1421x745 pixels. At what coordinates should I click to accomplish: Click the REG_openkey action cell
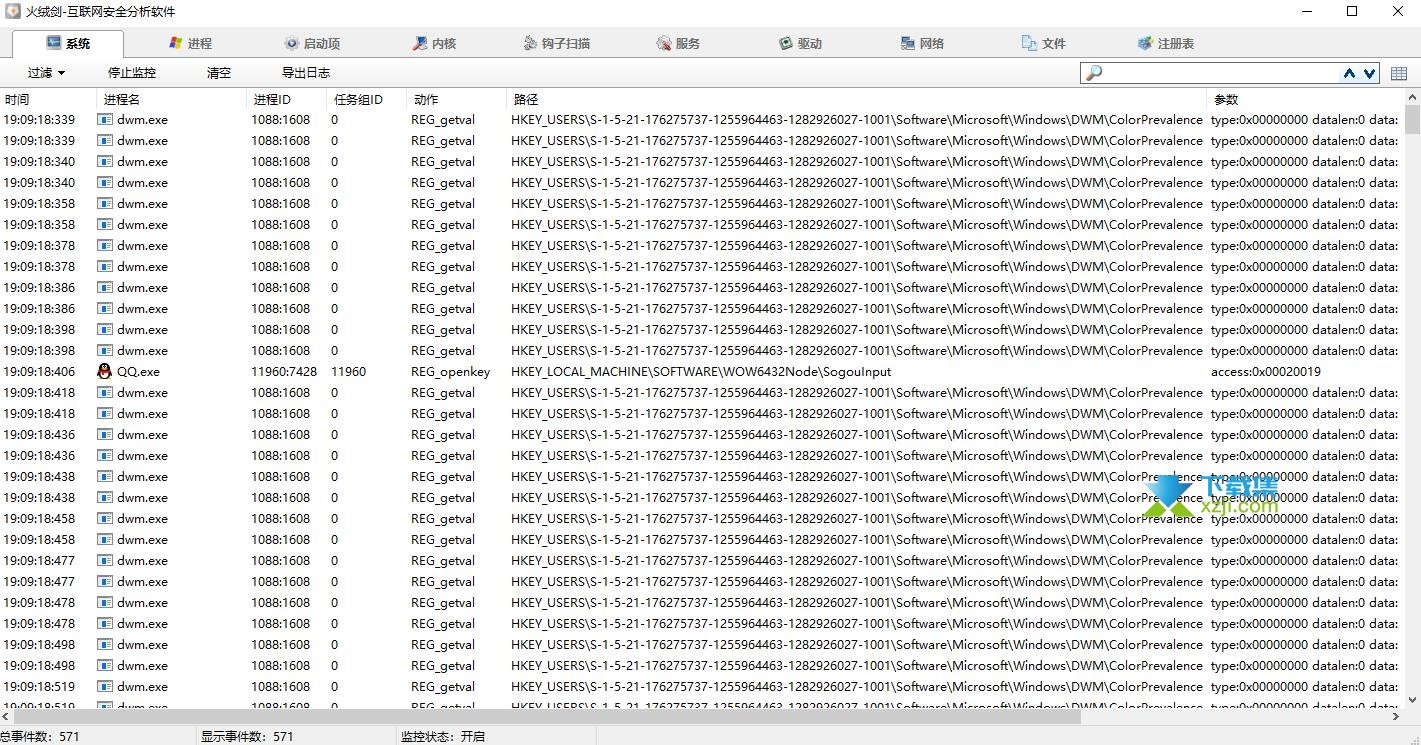pyautogui.click(x=451, y=371)
